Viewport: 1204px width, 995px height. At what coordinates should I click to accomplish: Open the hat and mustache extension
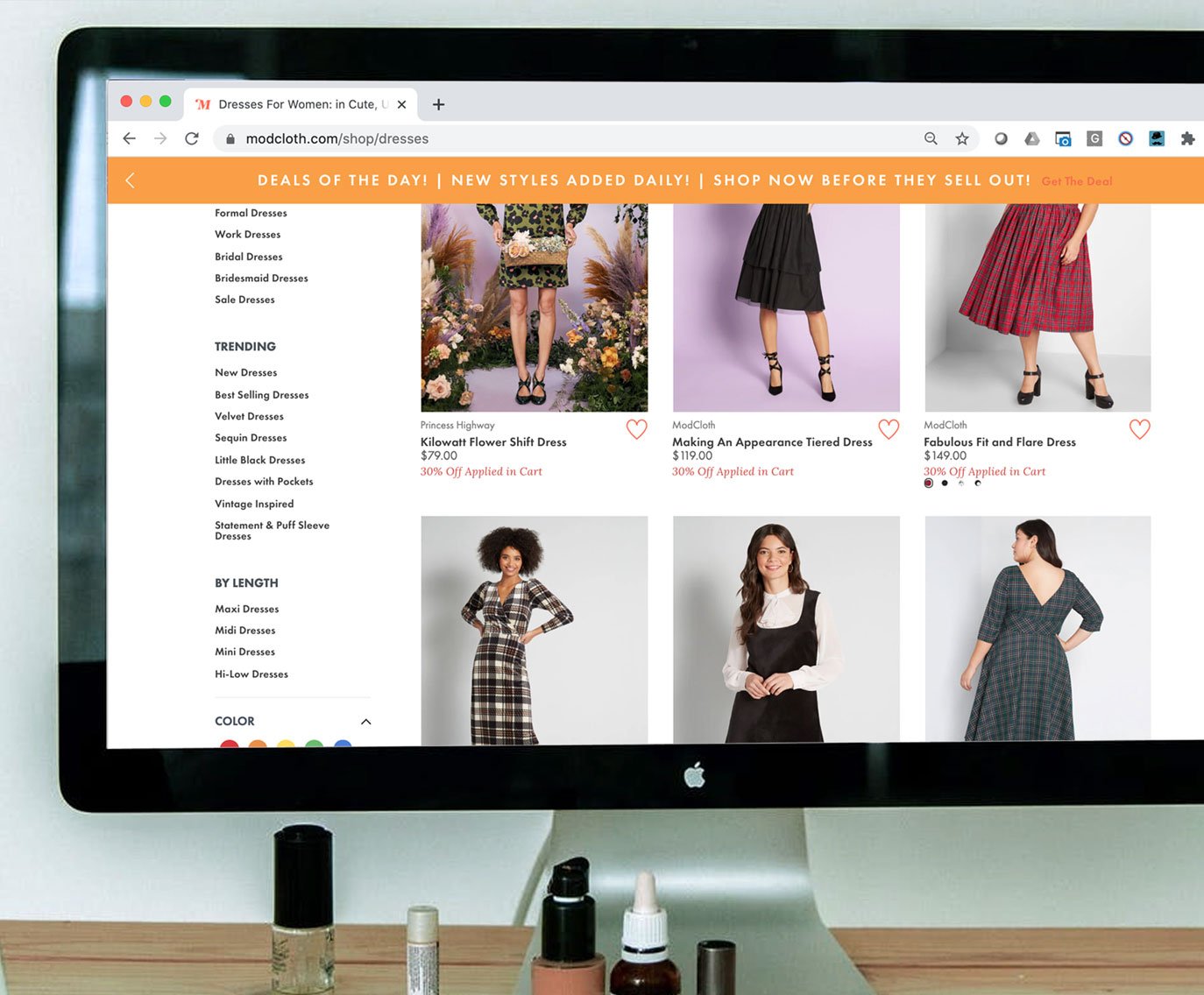click(x=1157, y=138)
